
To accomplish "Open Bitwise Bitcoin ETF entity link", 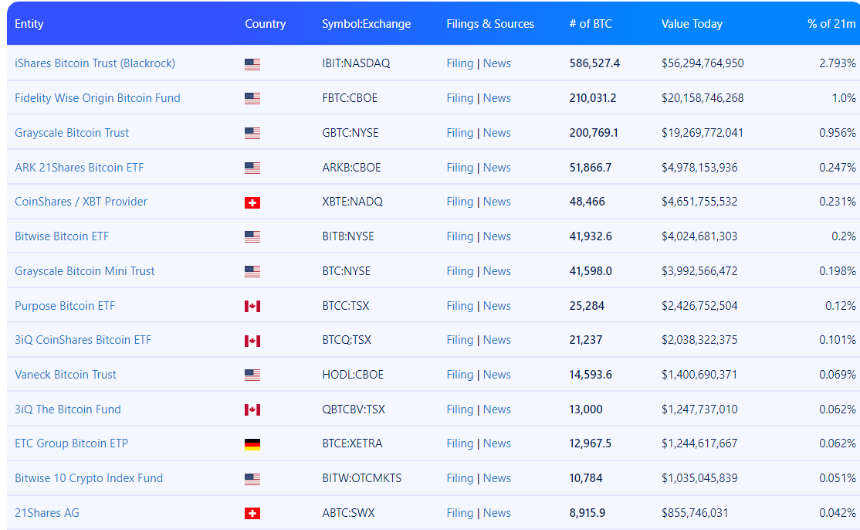I will click(61, 236).
